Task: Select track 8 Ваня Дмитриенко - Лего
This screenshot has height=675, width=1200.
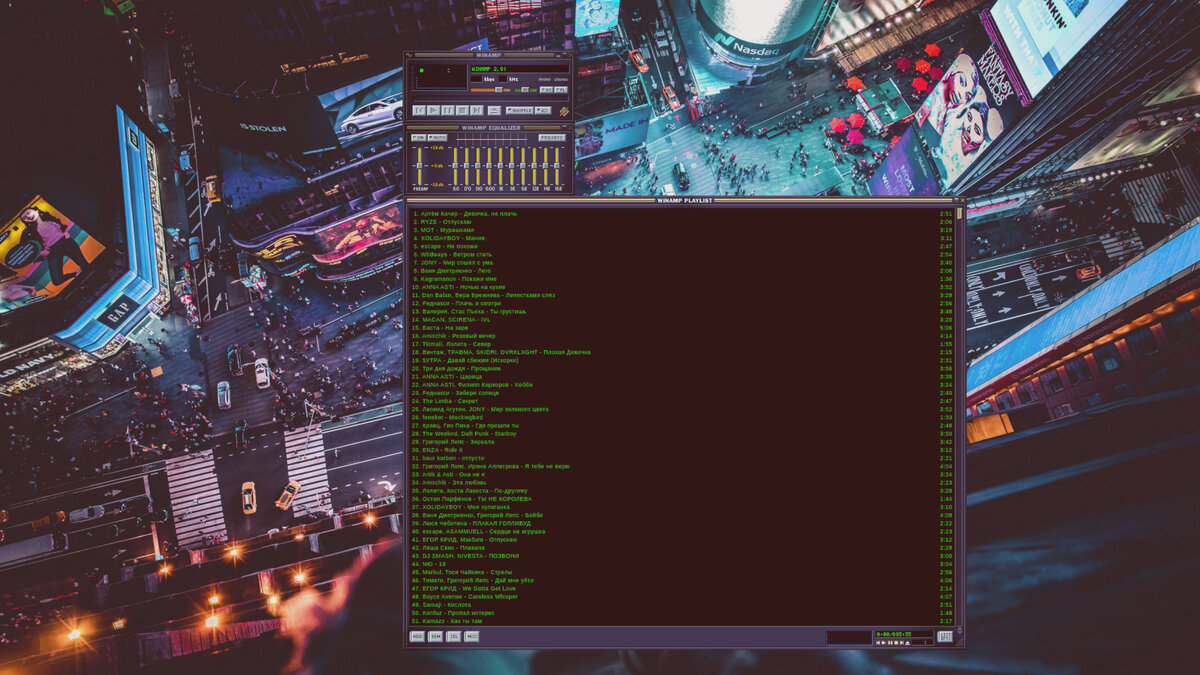Action: tap(682, 271)
